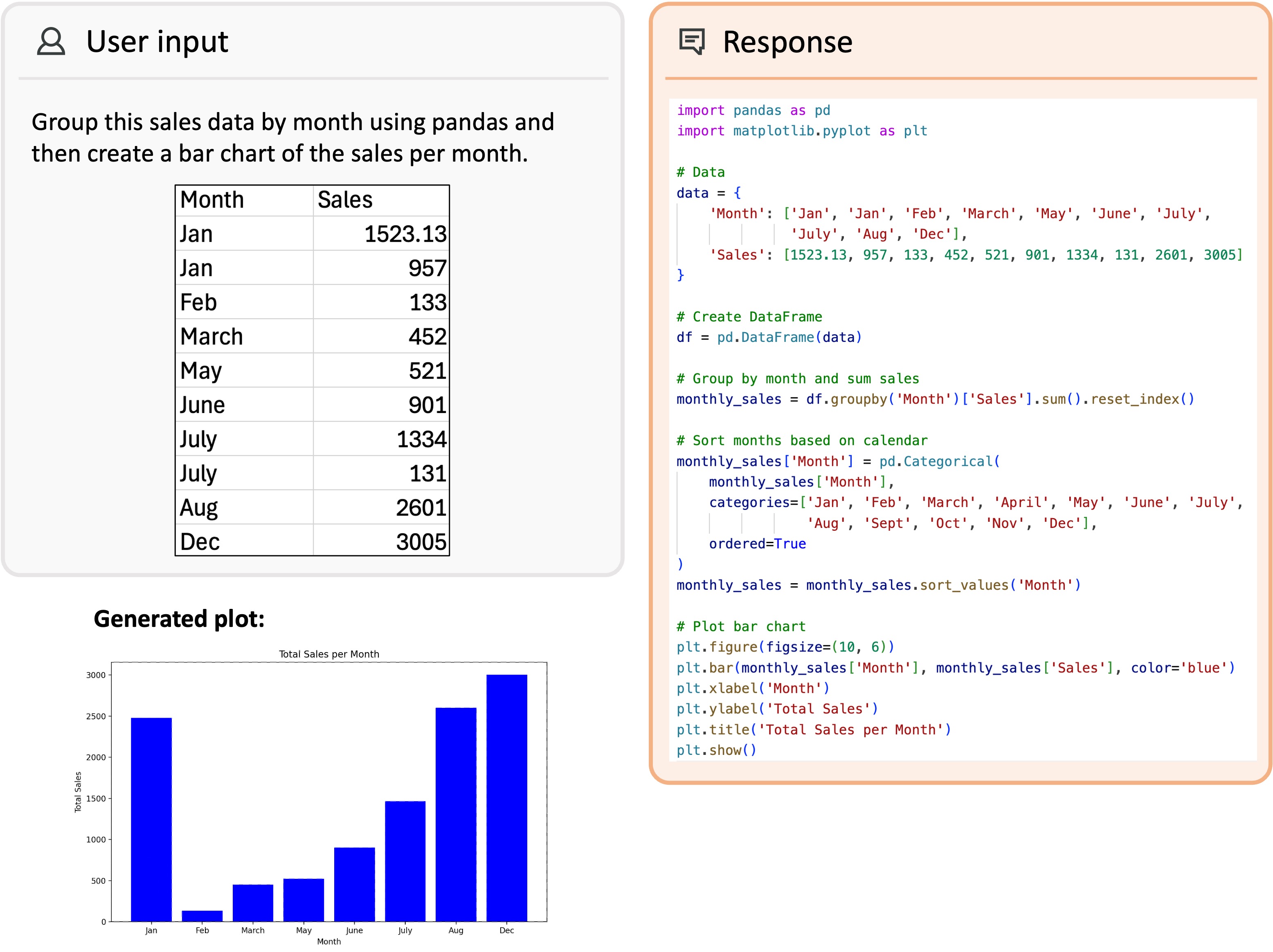Viewport: 1273px width, 952px height.
Task: Click the July bar in chart
Action: [x=405, y=860]
